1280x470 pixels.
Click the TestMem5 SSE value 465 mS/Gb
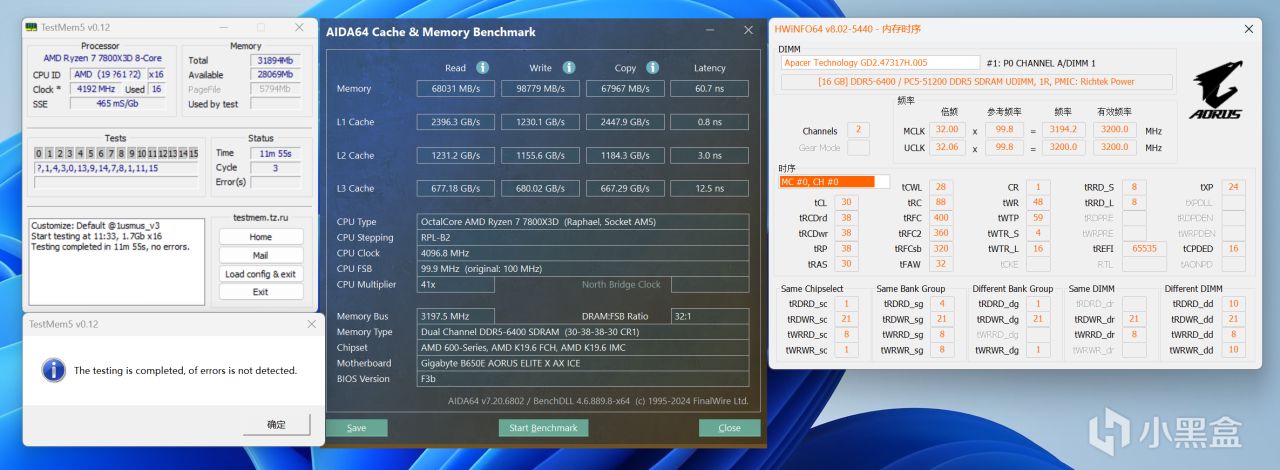click(117, 103)
